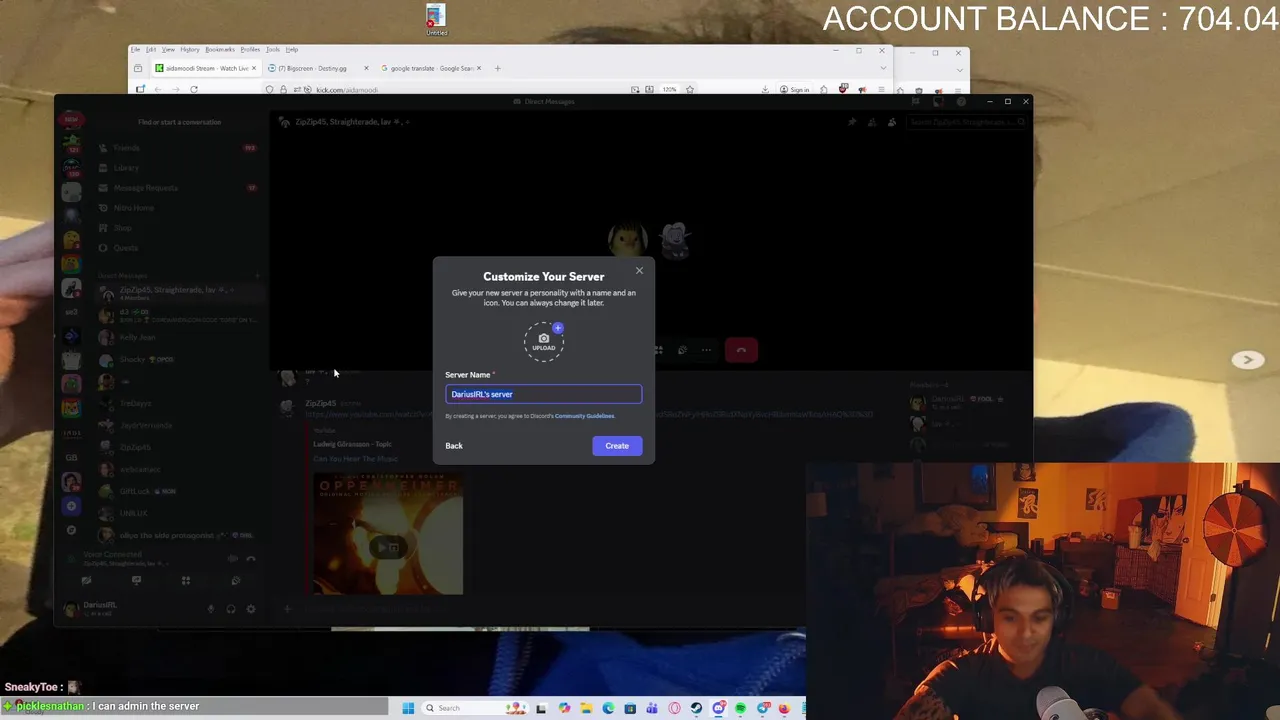
Task: Click Back in Customize Your Server dialog
Action: pyautogui.click(x=454, y=446)
